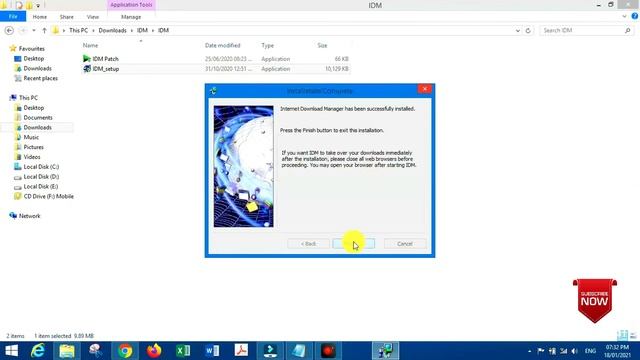Viewport: 640px width, 360px height.
Task: Open Desktop under This PC
Action: [33, 108]
